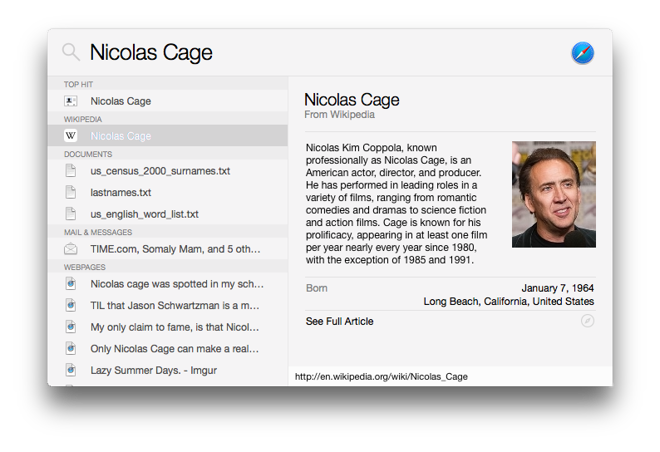Screen dimensions: 660x452
Task: Click the us_census_2000_surnames.txt document icon
Action: click(x=71, y=171)
